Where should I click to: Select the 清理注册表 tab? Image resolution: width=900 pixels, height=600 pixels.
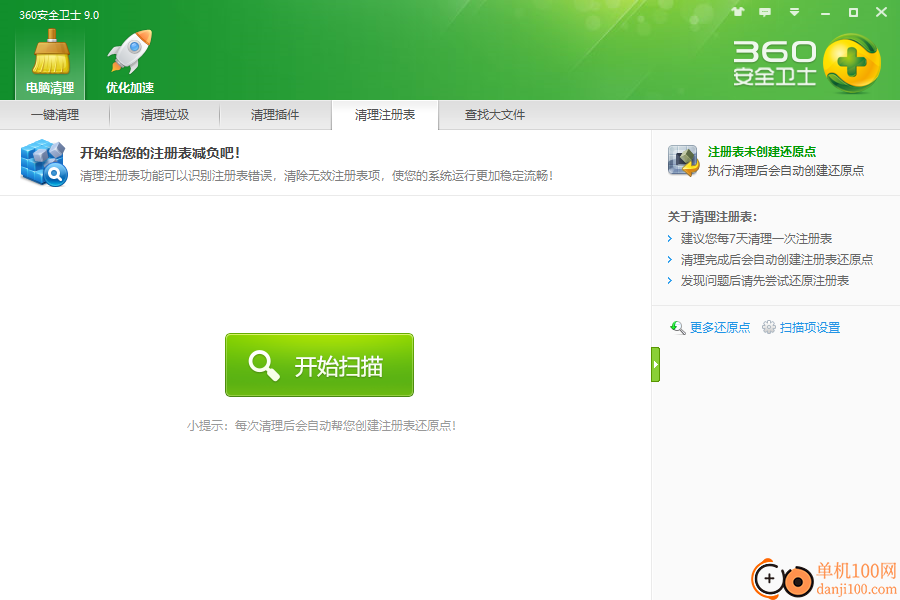(x=385, y=115)
